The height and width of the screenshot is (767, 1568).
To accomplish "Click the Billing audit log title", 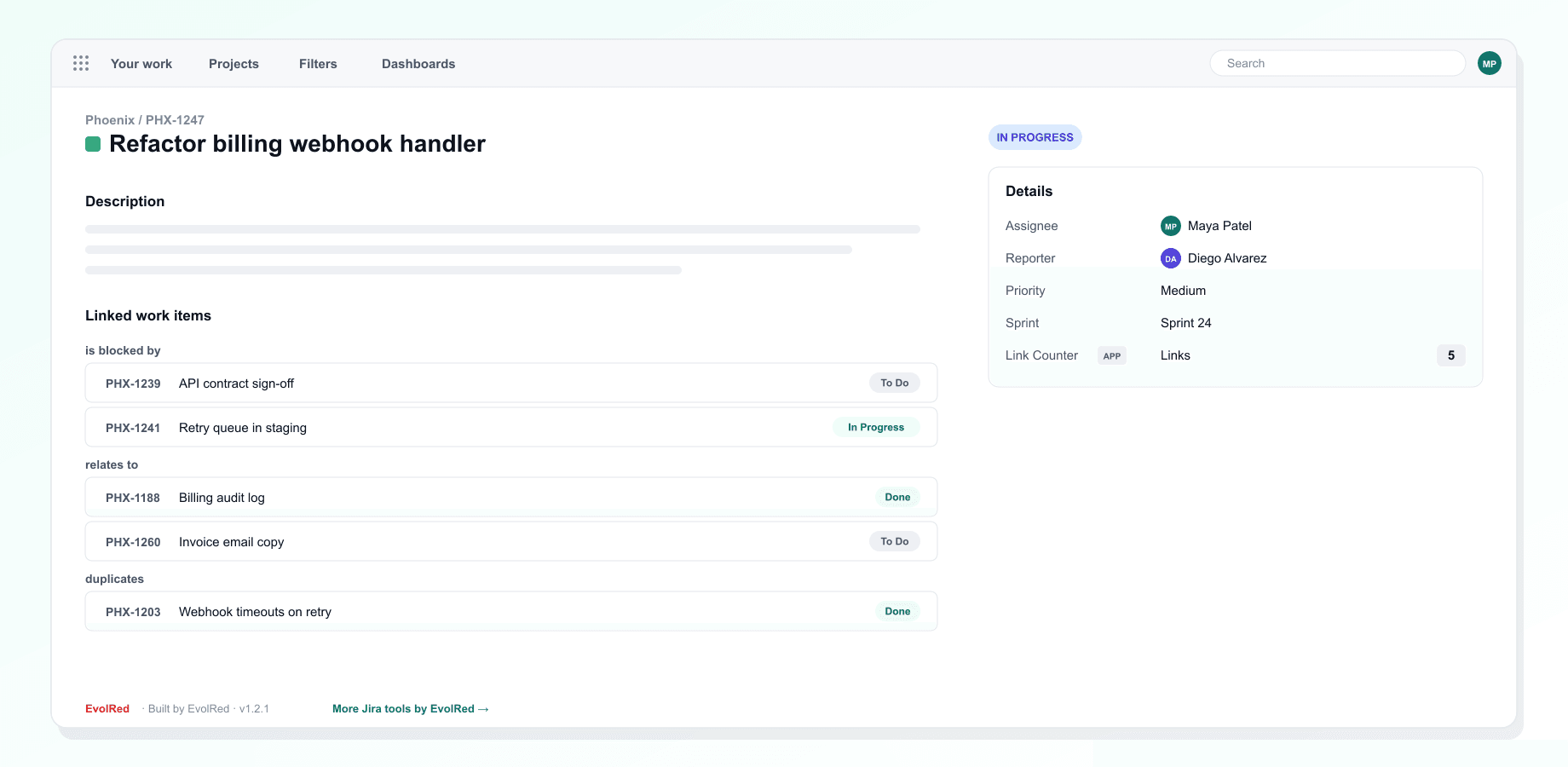I will (x=222, y=498).
